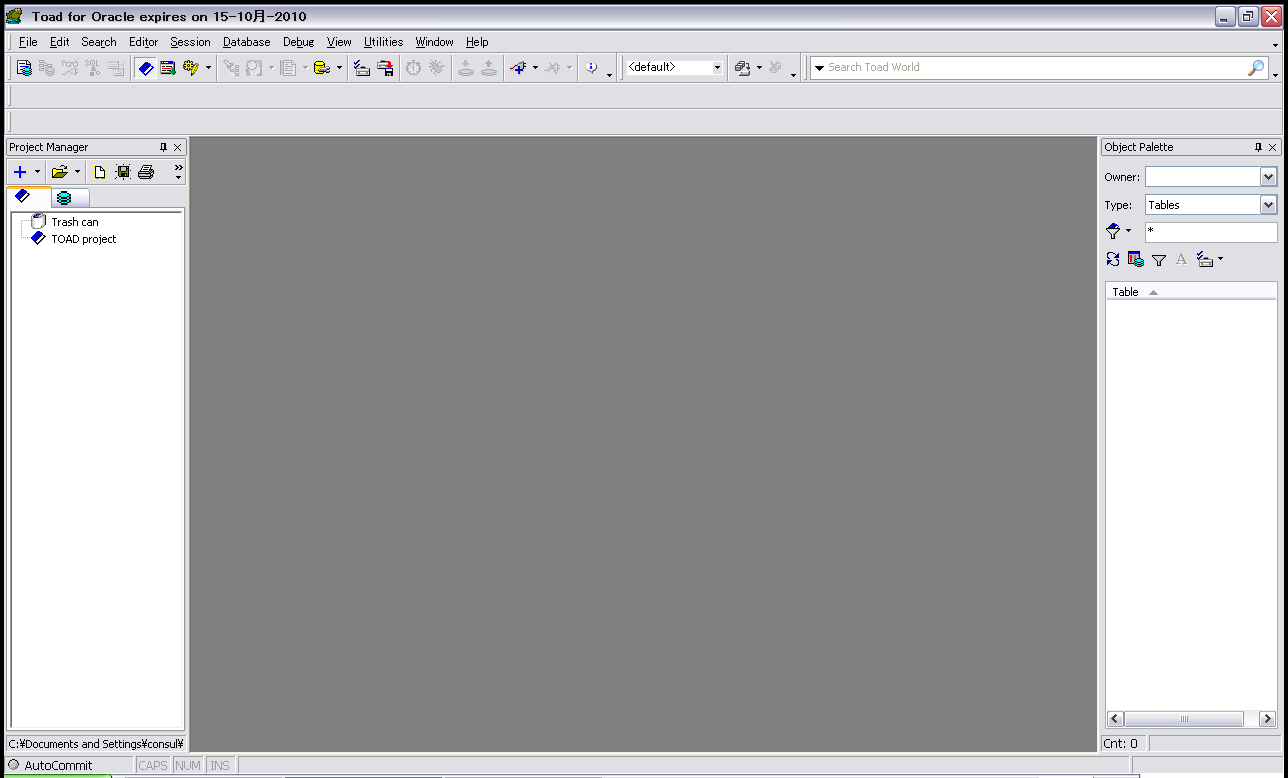This screenshot has width=1288, height=778.
Task: Click the gear-and-pencil options toolbar icon
Action: (190, 68)
